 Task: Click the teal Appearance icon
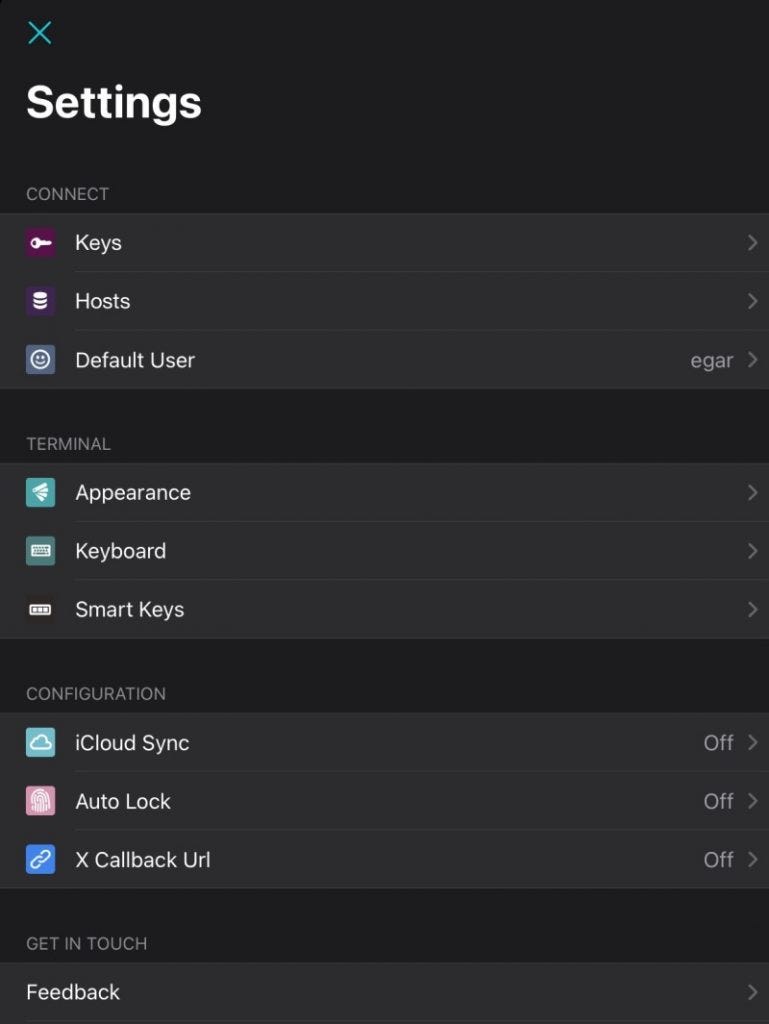(40, 492)
